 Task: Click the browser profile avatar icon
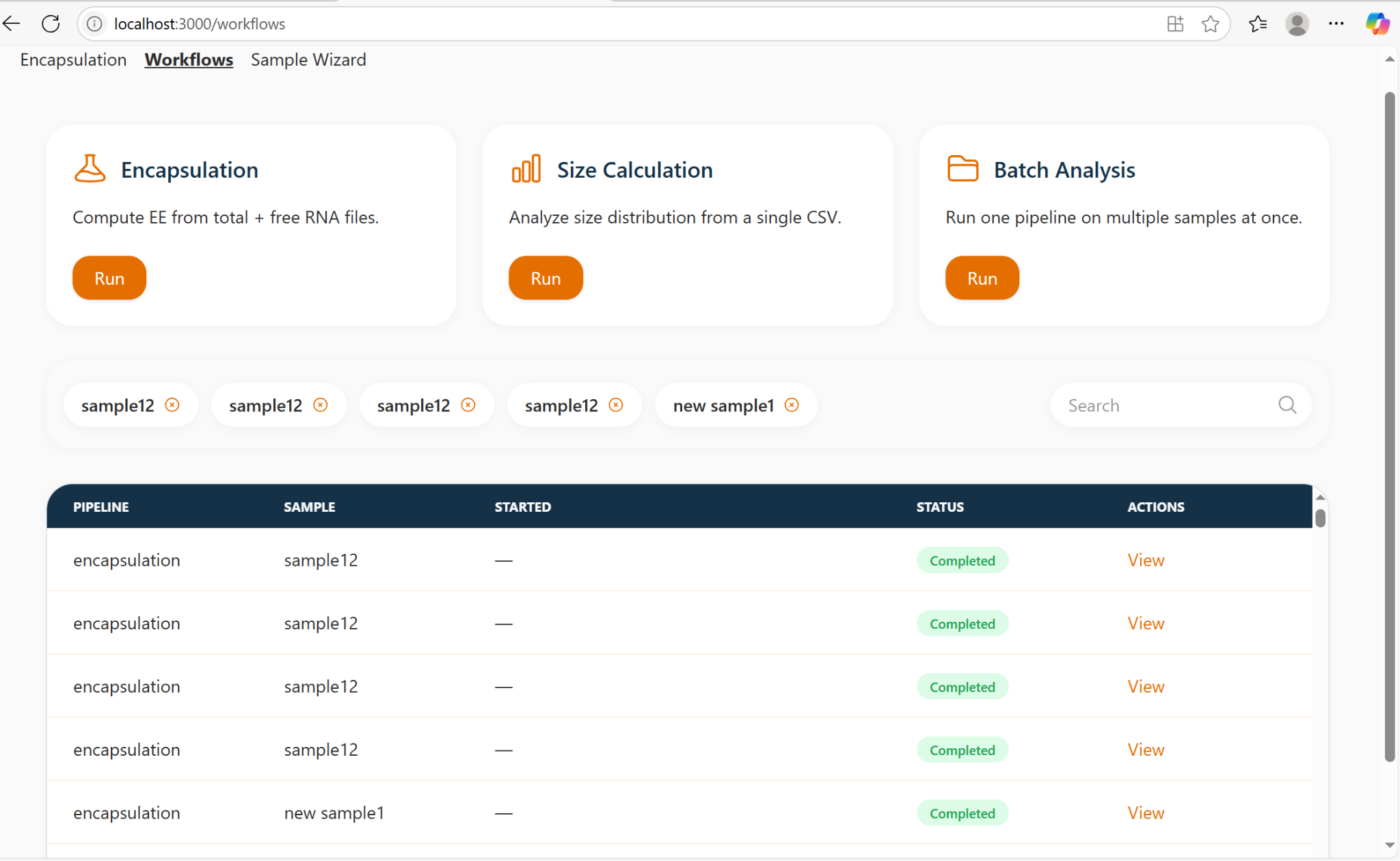pos(1297,23)
